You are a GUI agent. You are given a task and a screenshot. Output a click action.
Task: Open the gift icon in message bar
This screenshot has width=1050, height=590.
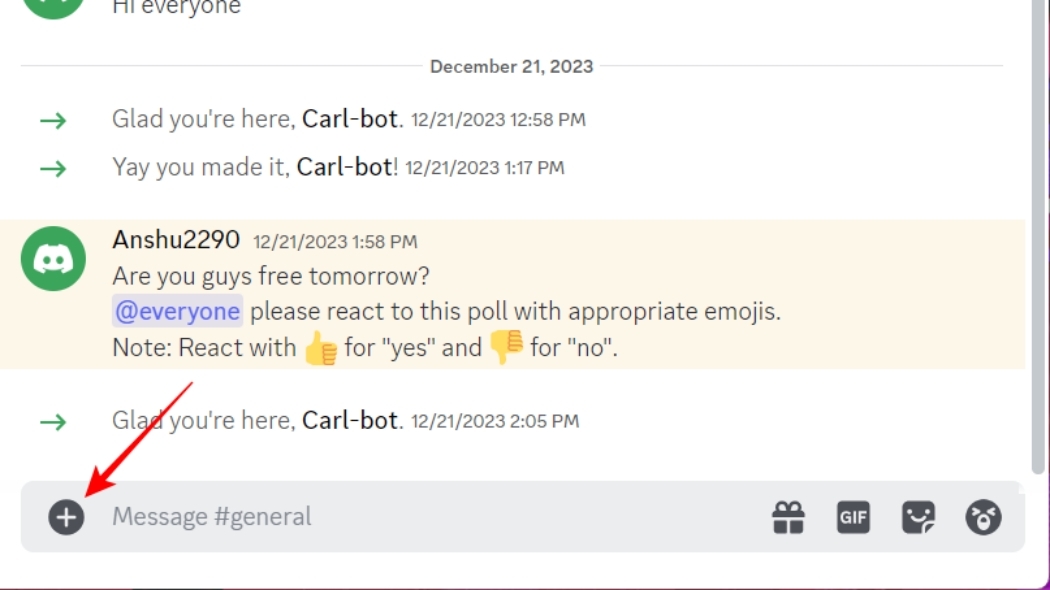[788, 517]
